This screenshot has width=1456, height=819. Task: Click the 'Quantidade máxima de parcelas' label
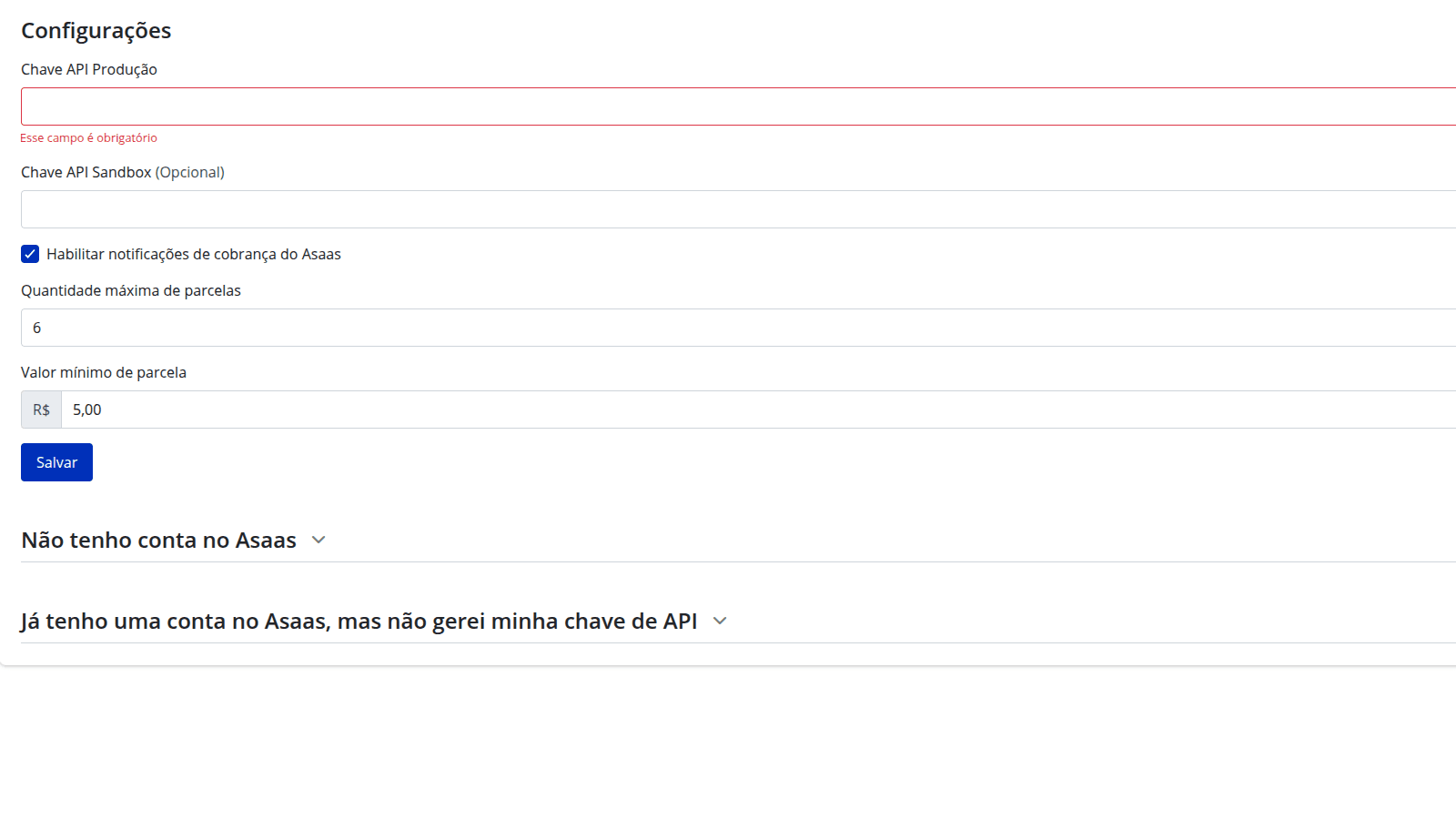[131, 291]
